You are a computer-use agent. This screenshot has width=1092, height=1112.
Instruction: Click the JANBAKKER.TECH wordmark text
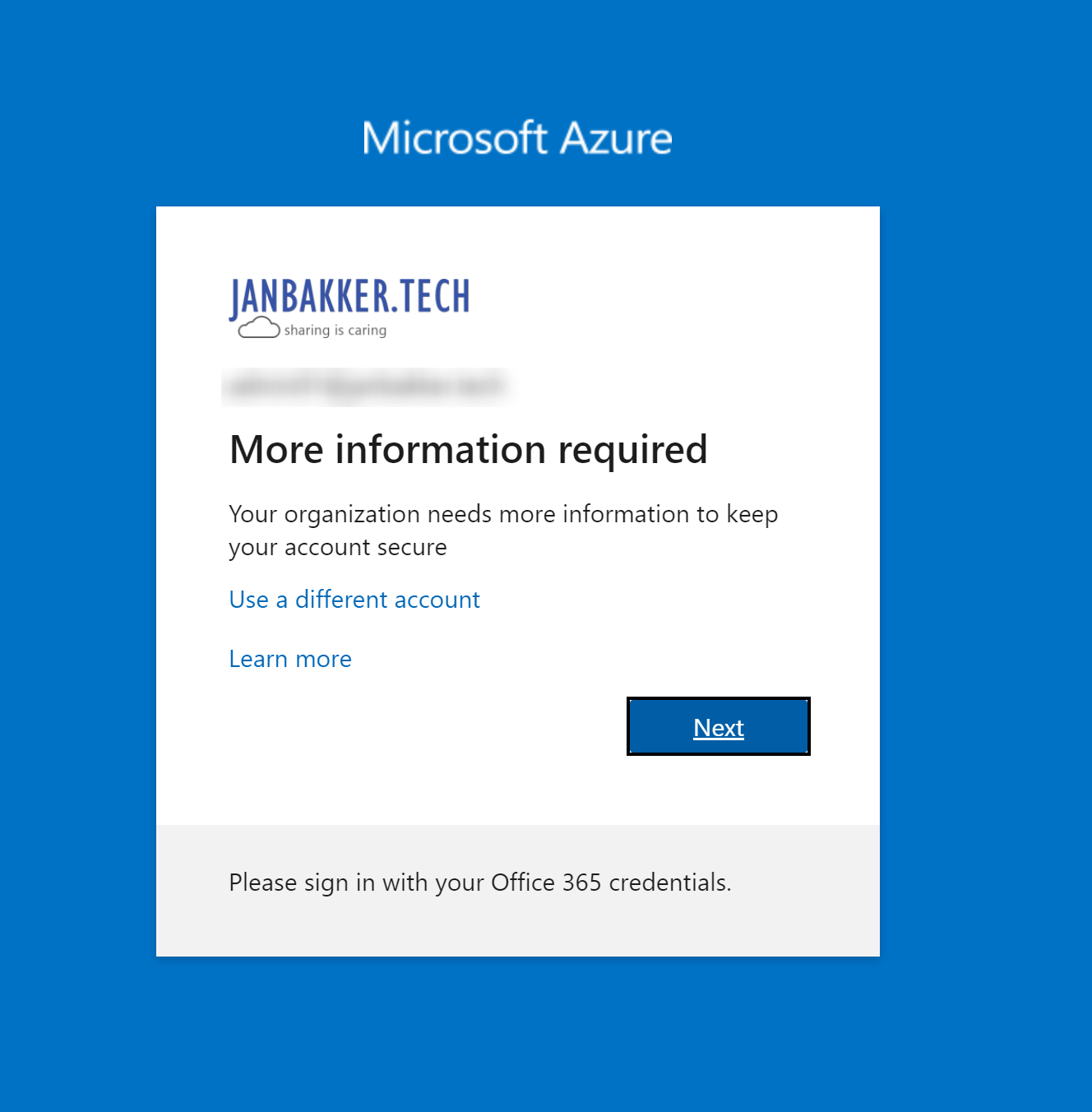[x=349, y=296]
